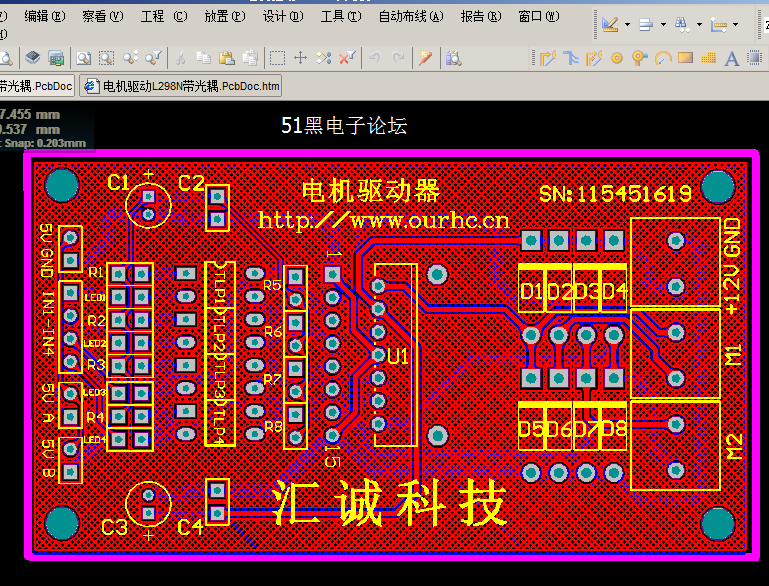Select the Place Arc tool
Image resolution: width=769 pixels, height=586 pixels.
[x=663, y=58]
